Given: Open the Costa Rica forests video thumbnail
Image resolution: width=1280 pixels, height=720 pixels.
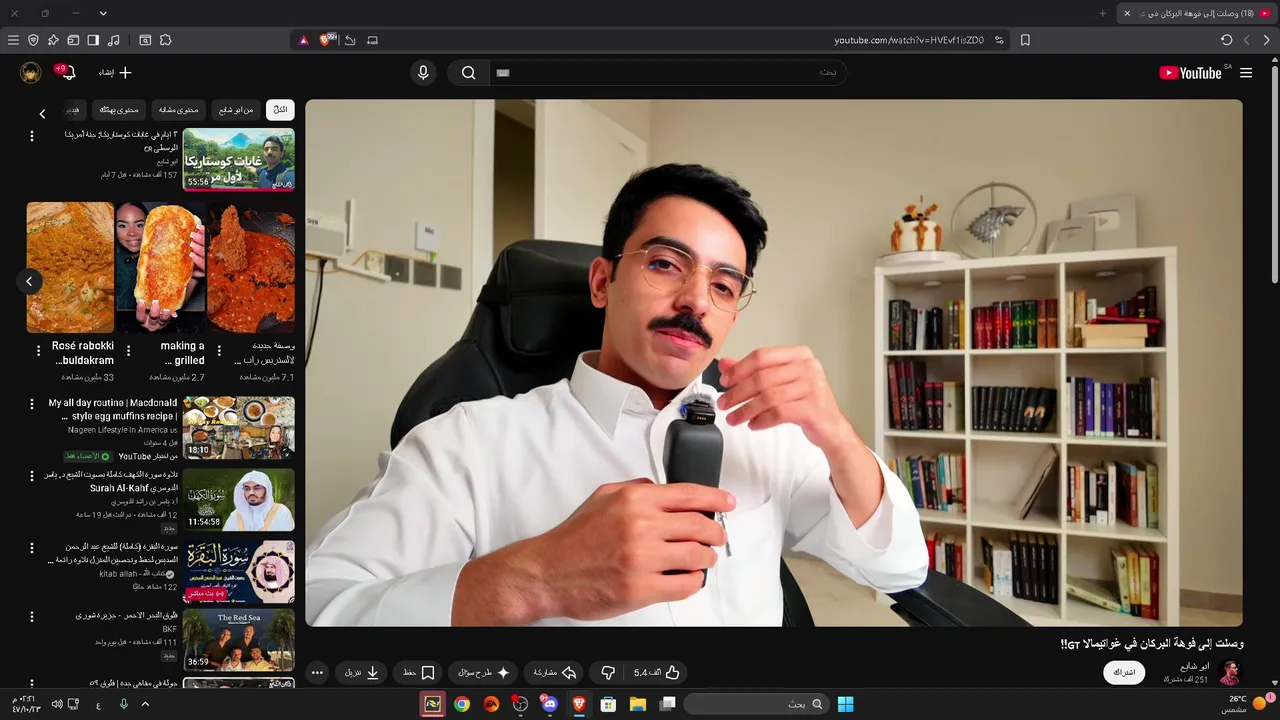Looking at the screenshot, I should click(x=239, y=159).
